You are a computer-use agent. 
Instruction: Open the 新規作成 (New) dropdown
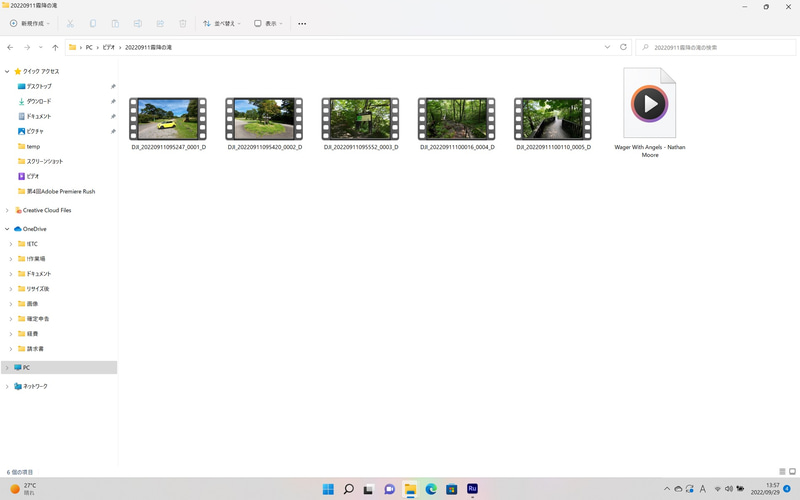pos(30,23)
